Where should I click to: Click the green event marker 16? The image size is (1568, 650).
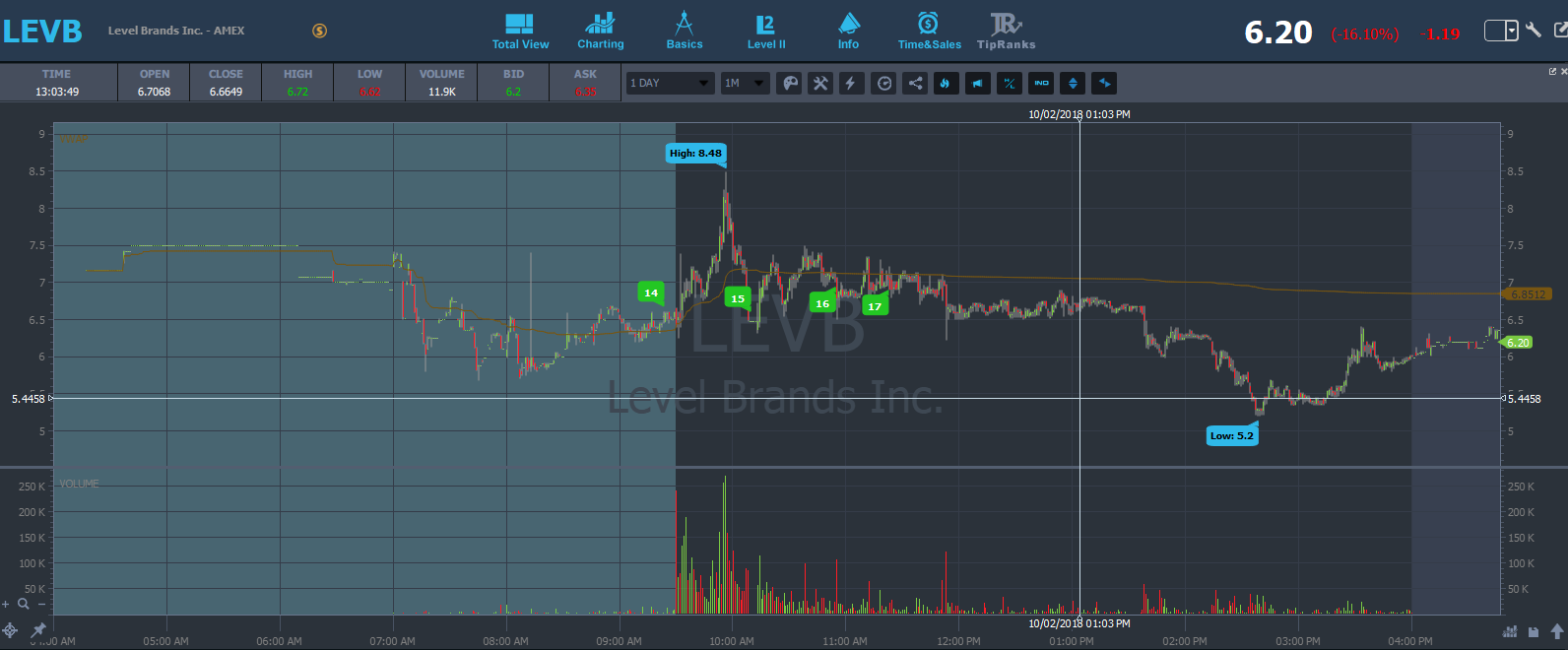[822, 303]
